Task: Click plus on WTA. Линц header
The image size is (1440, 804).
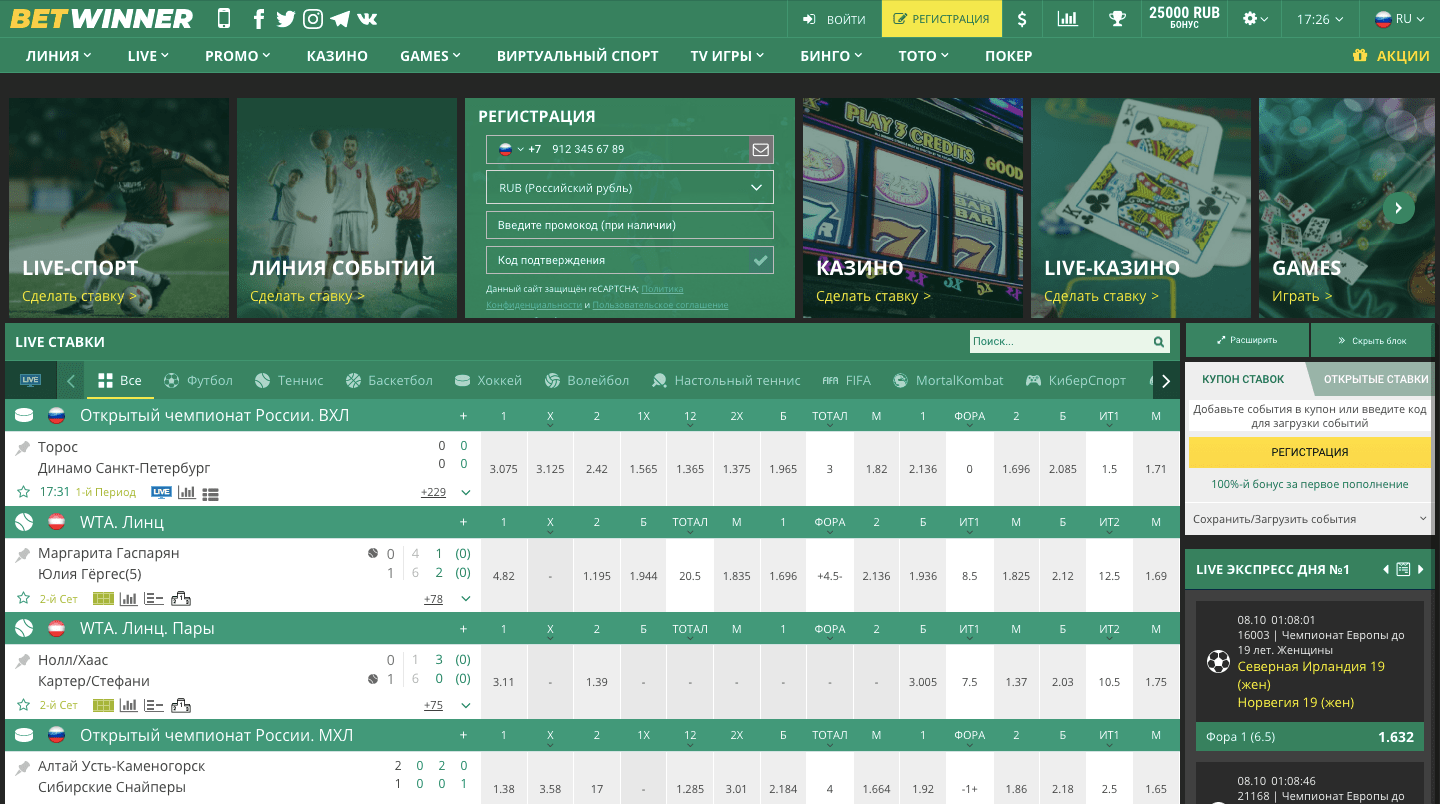Action: click(x=463, y=522)
